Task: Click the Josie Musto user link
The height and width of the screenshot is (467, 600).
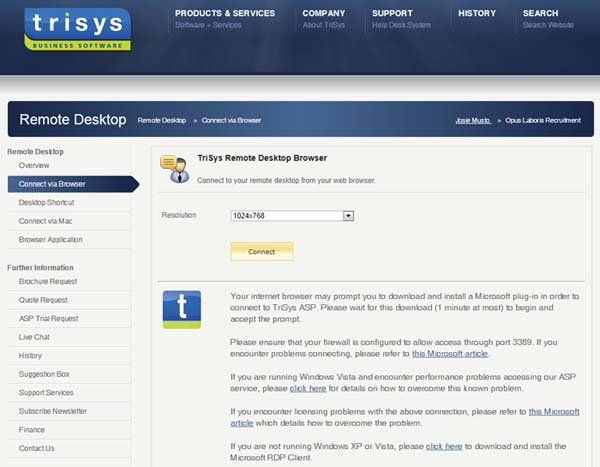Action: [473, 120]
